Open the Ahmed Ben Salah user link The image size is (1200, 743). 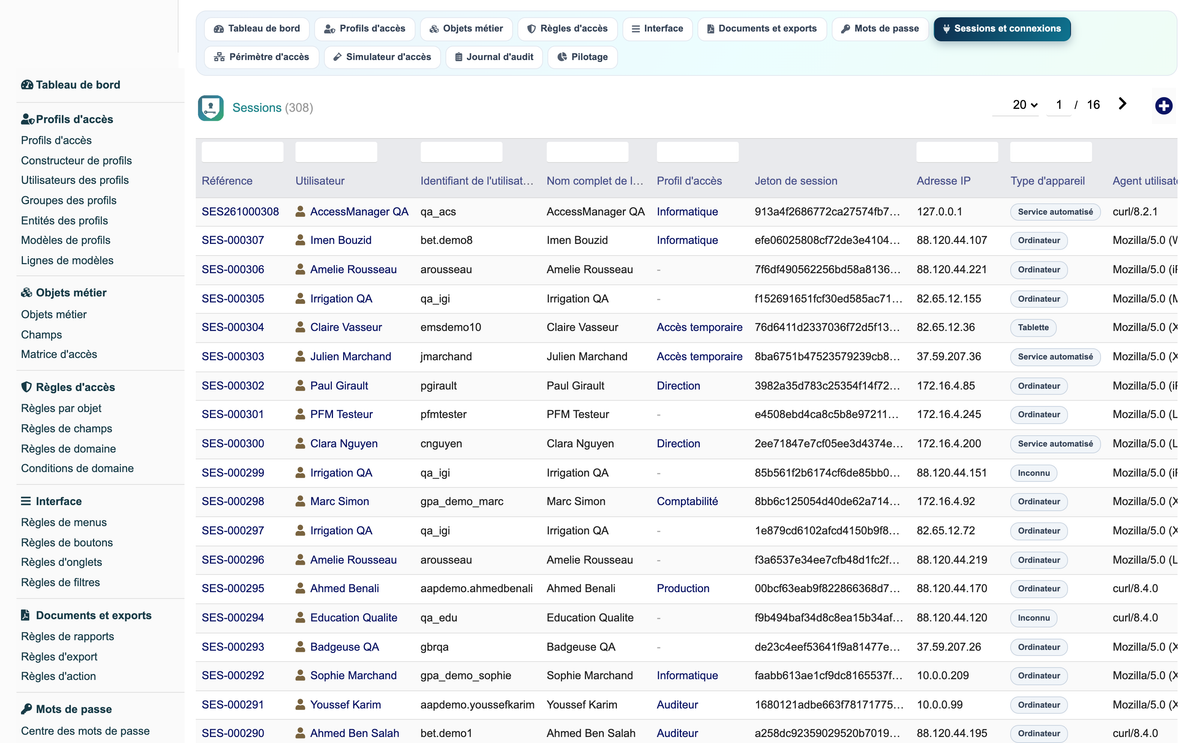coord(354,733)
